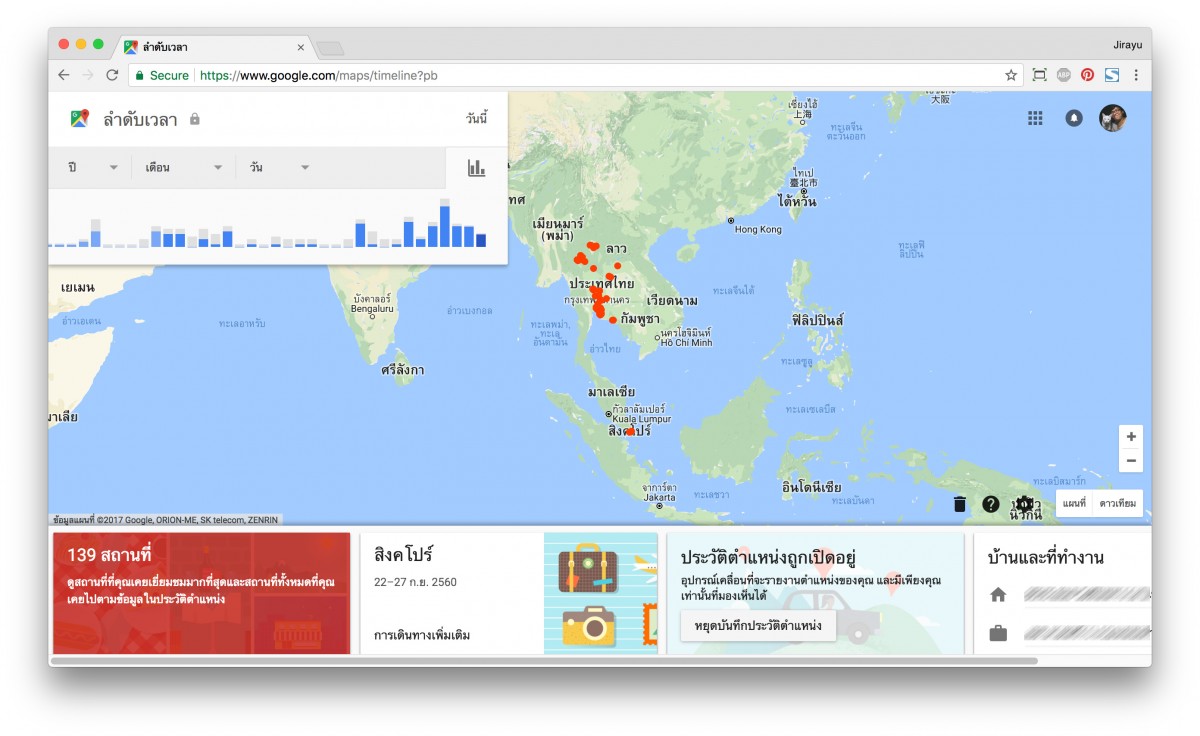1200x736 pixels.
Task: Click the Jakarta city label
Action: pyautogui.click(x=659, y=497)
